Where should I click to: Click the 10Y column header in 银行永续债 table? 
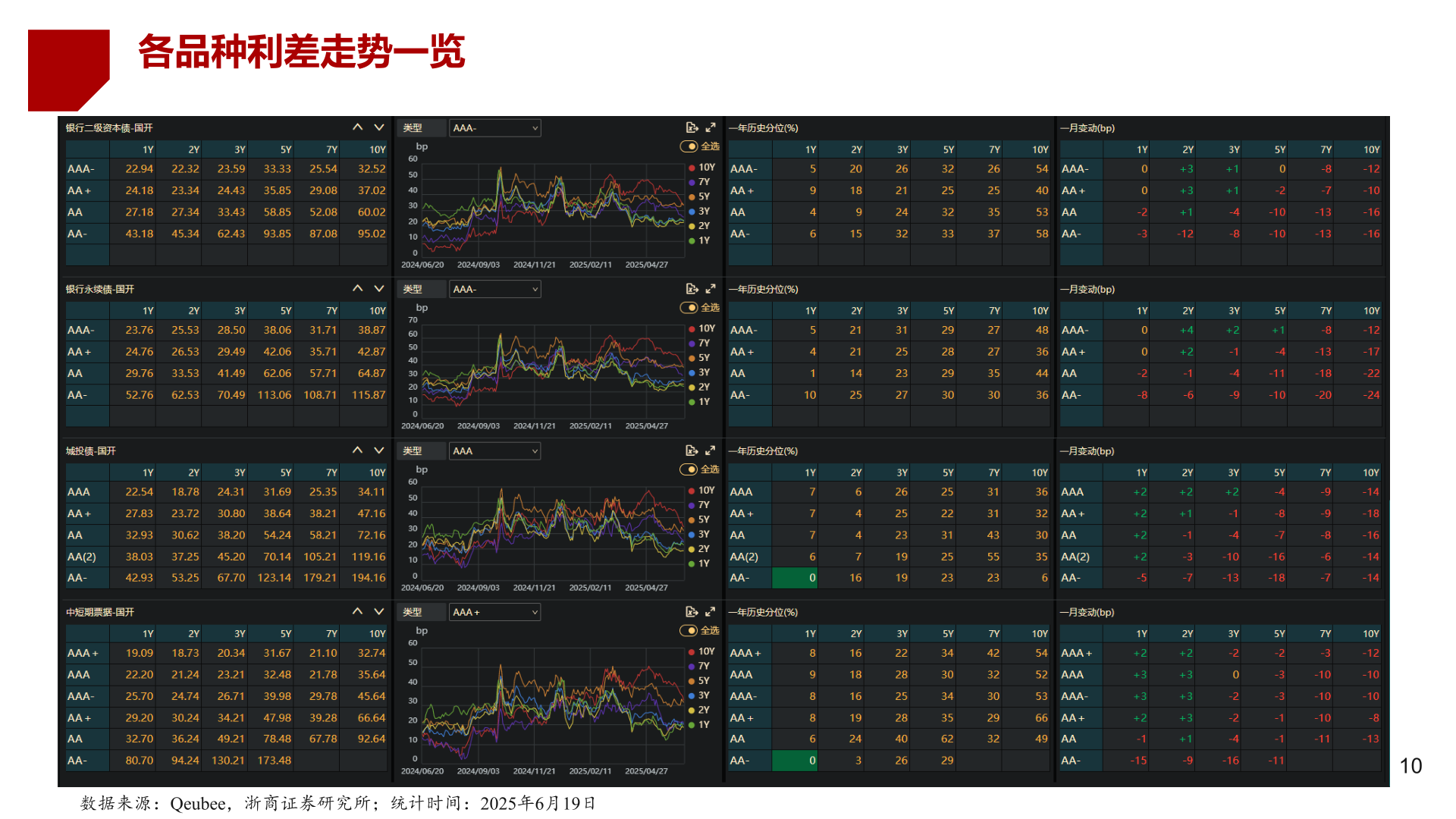pos(377,311)
